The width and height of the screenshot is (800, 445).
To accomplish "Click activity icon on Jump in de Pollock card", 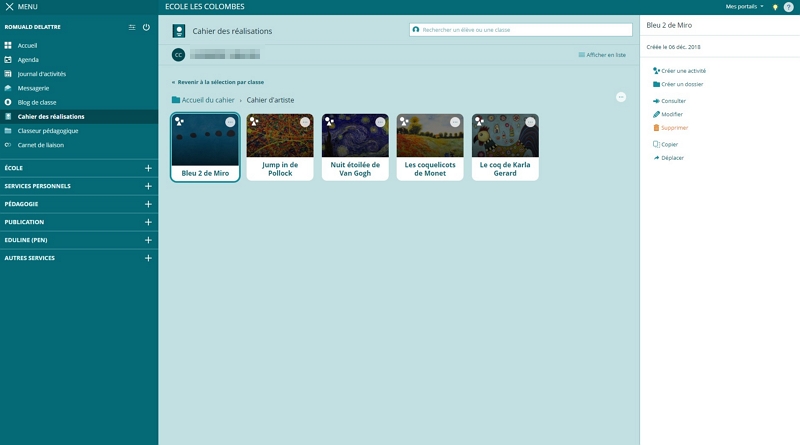I will 254,121.
